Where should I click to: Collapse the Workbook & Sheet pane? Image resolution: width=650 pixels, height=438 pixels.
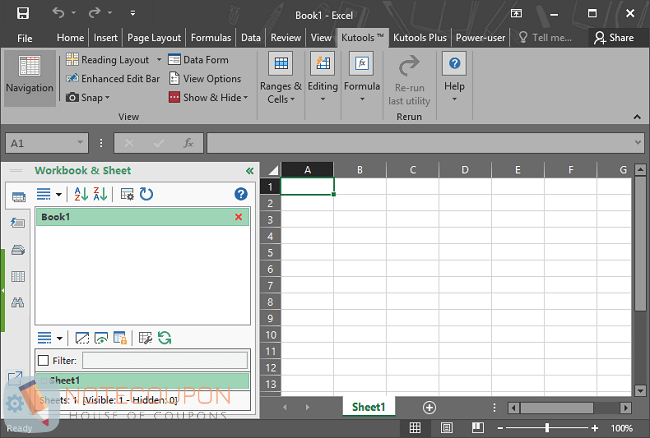pos(250,171)
